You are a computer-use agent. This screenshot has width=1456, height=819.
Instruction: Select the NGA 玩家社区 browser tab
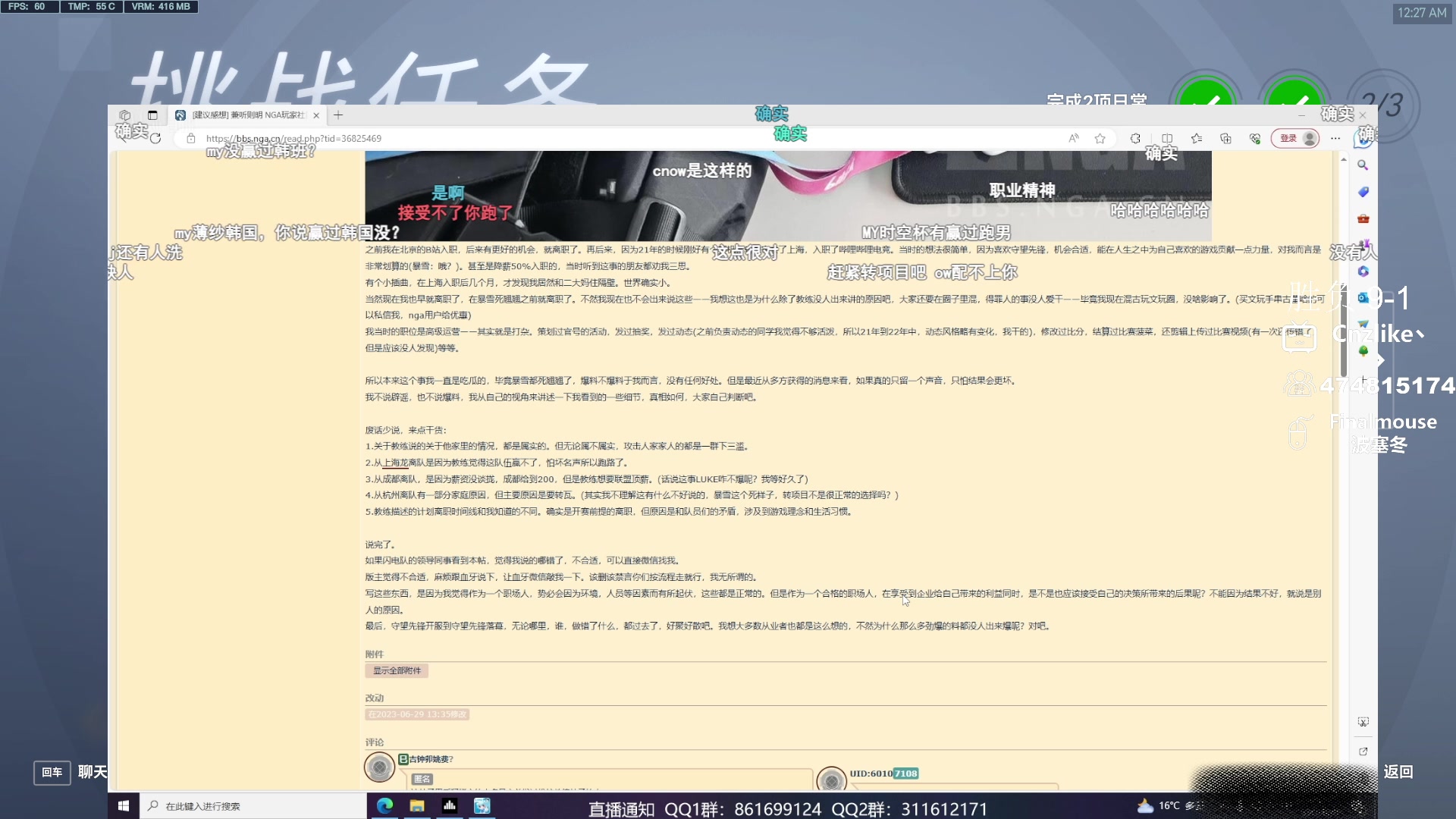coord(243,115)
